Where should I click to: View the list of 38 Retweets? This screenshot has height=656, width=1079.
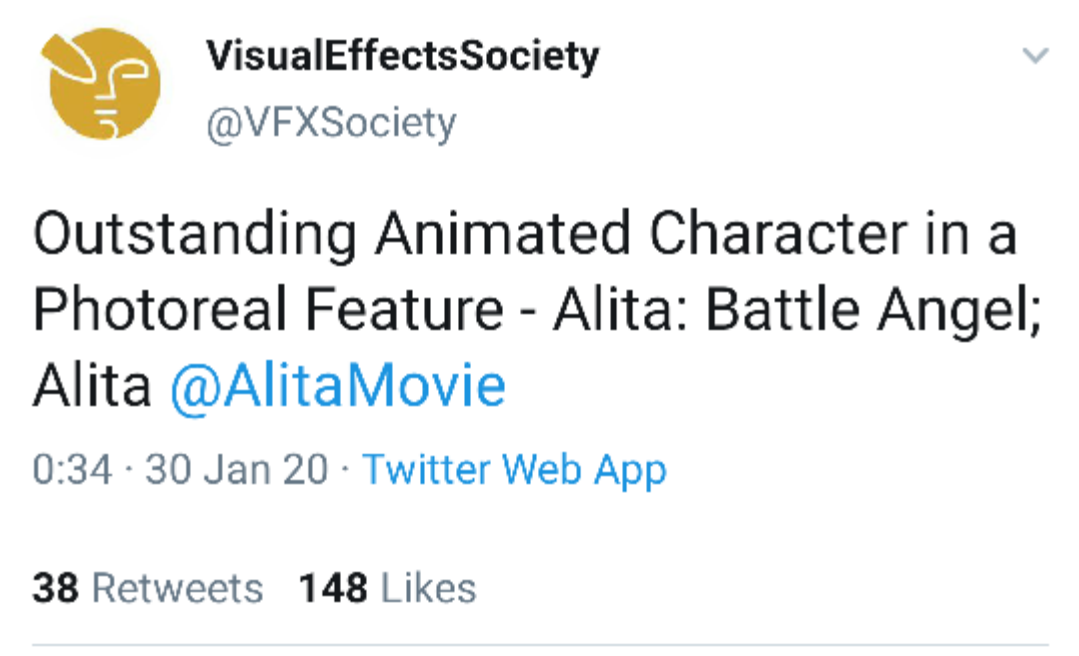tap(148, 588)
